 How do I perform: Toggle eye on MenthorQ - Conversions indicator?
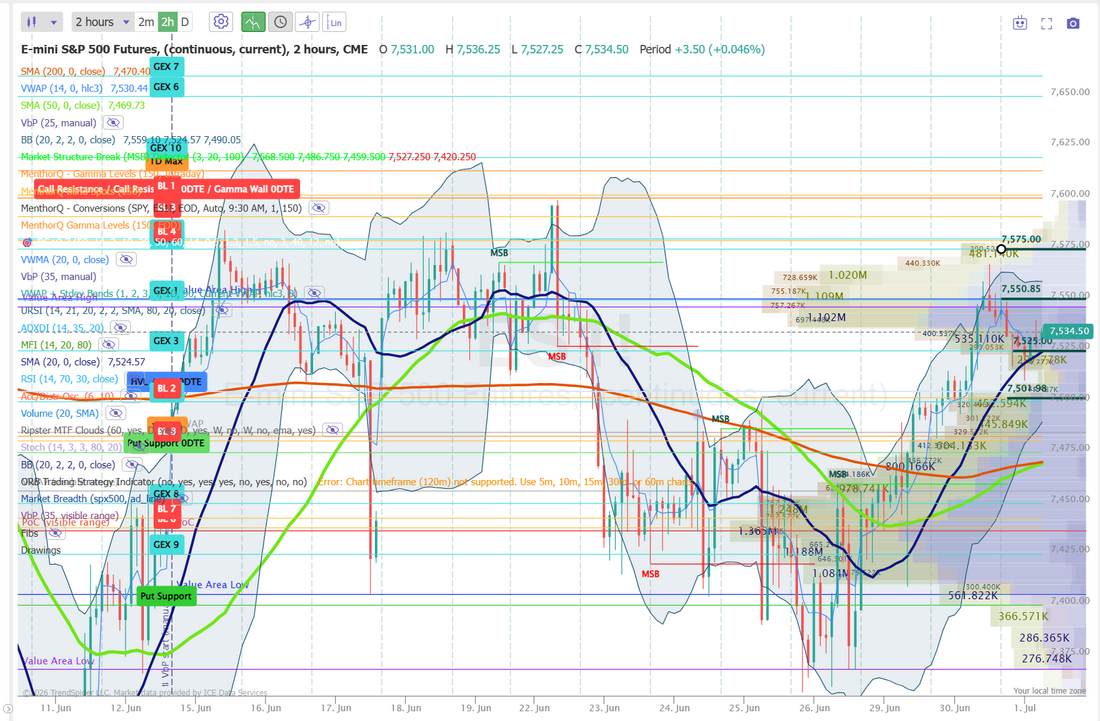pos(318,208)
